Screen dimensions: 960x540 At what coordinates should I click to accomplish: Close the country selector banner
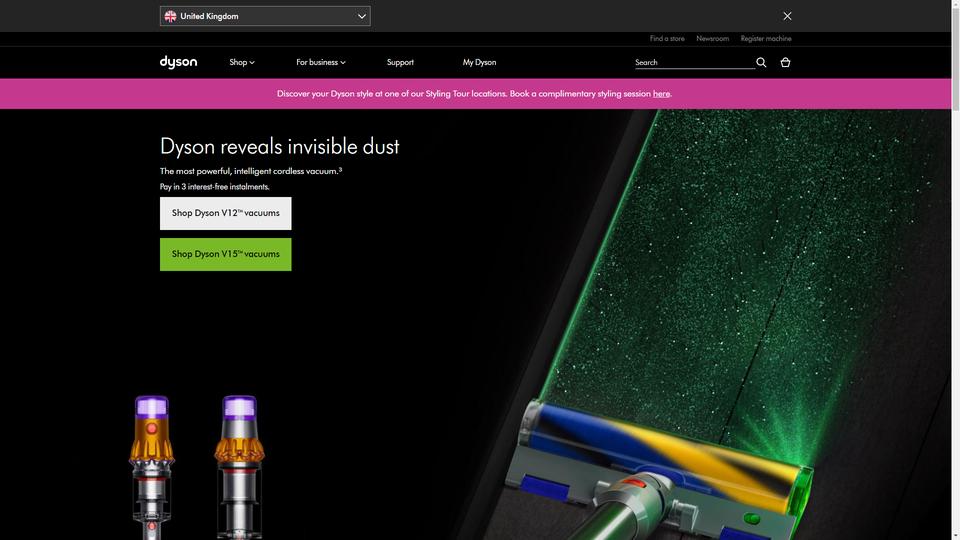[x=787, y=16]
